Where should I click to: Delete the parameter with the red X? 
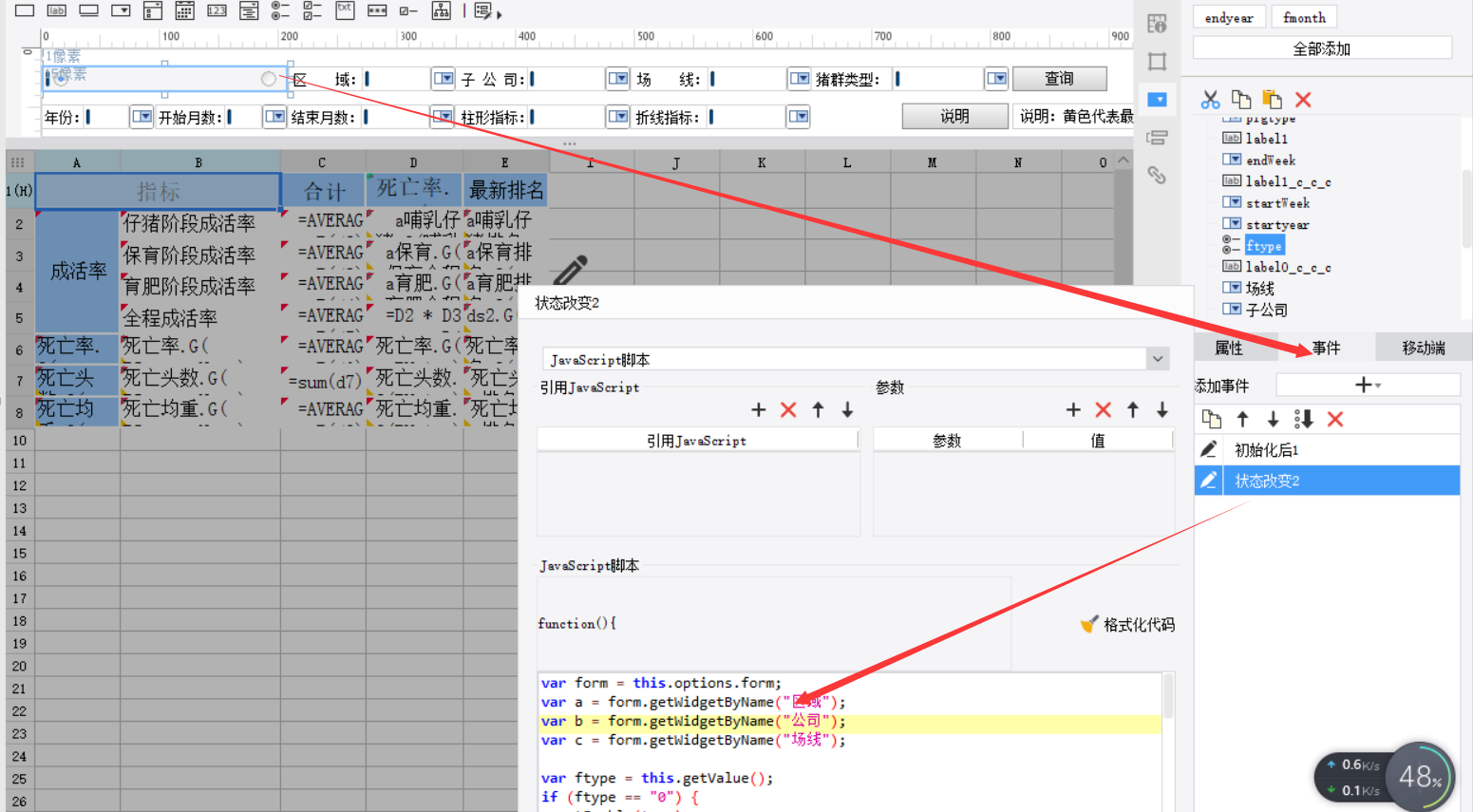click(1103, 409)
